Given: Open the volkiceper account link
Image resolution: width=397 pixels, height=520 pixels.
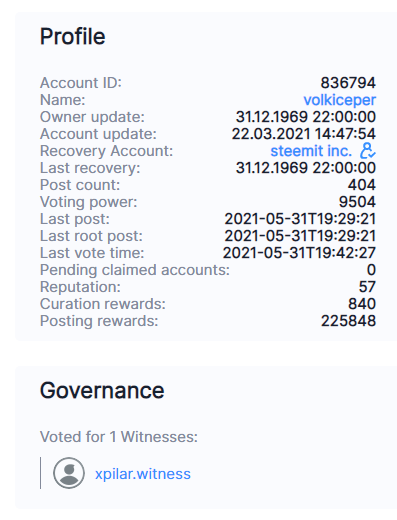Looking at the screenshot, I should tap(339, 100).
